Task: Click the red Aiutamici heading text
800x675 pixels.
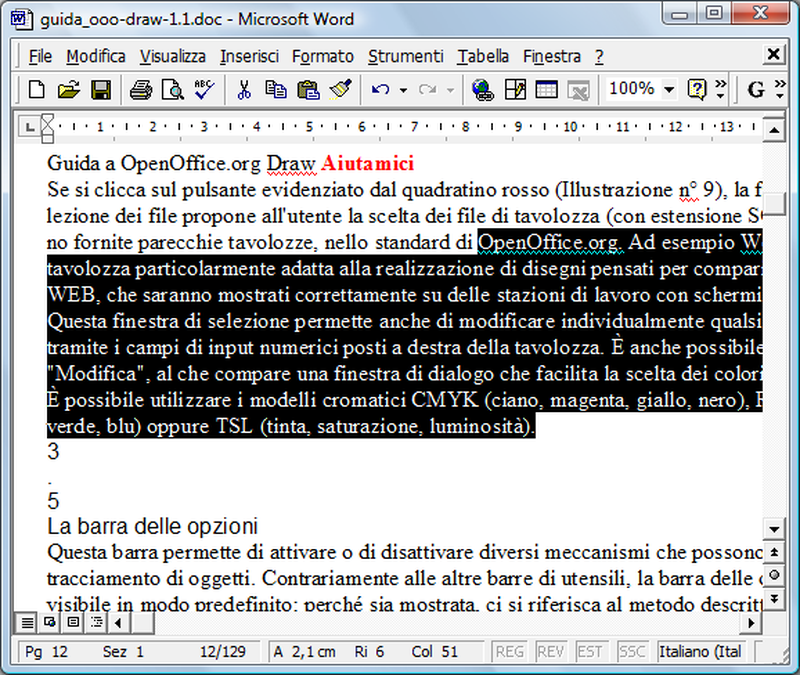Action: pos(367,163)
